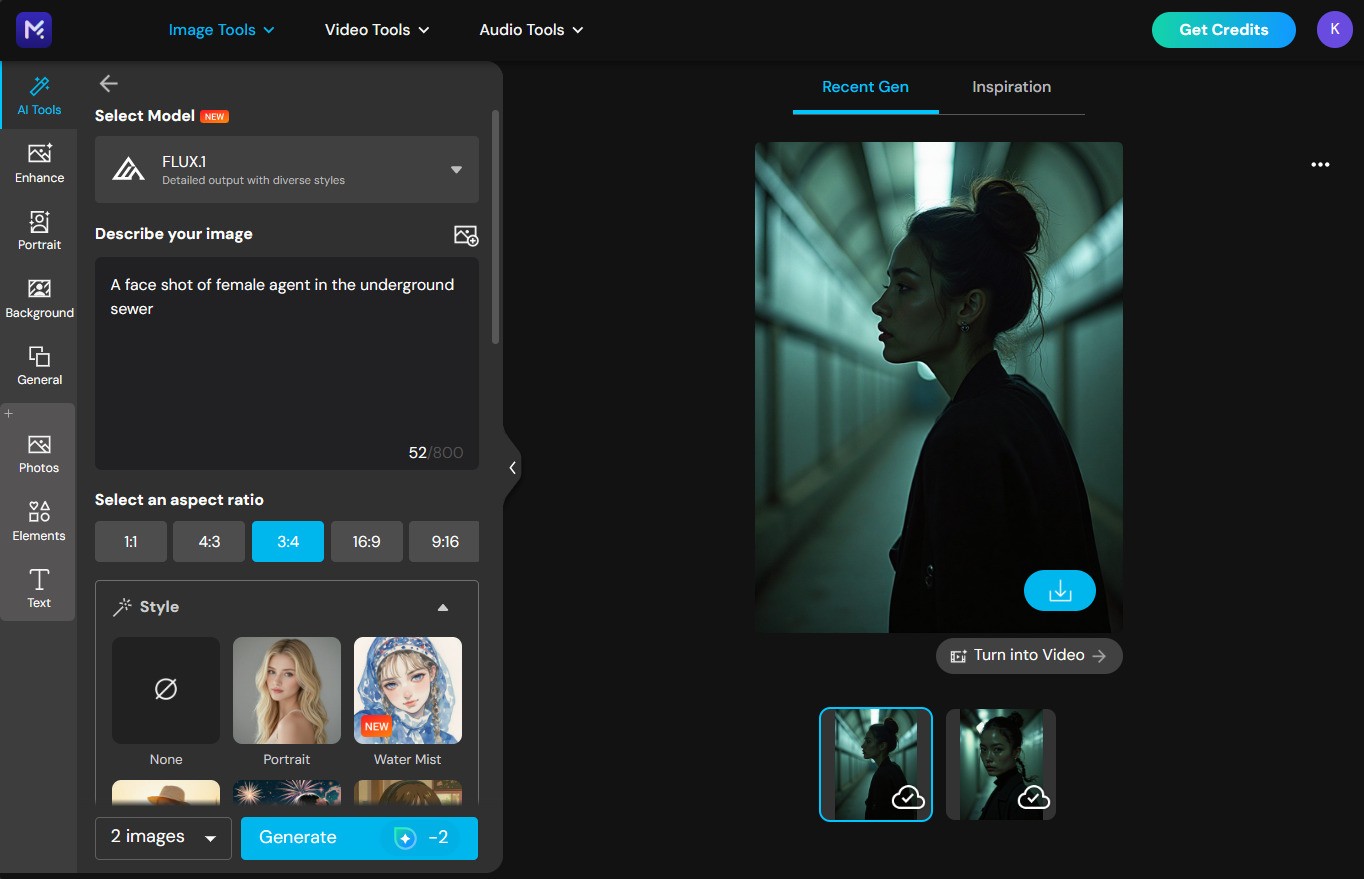
Task: Click the "Select an aspect ratio" label
Action: pos(179,500)
